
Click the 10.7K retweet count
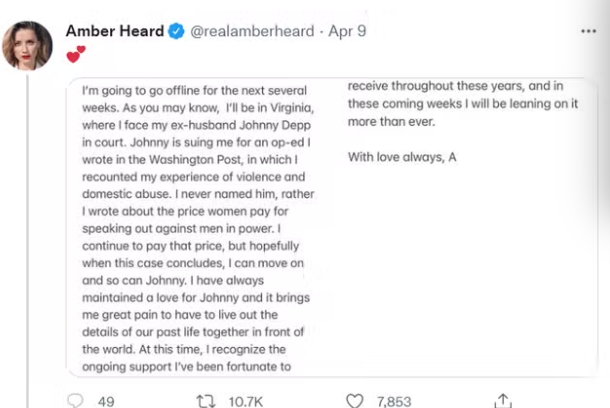pos(246,401)
